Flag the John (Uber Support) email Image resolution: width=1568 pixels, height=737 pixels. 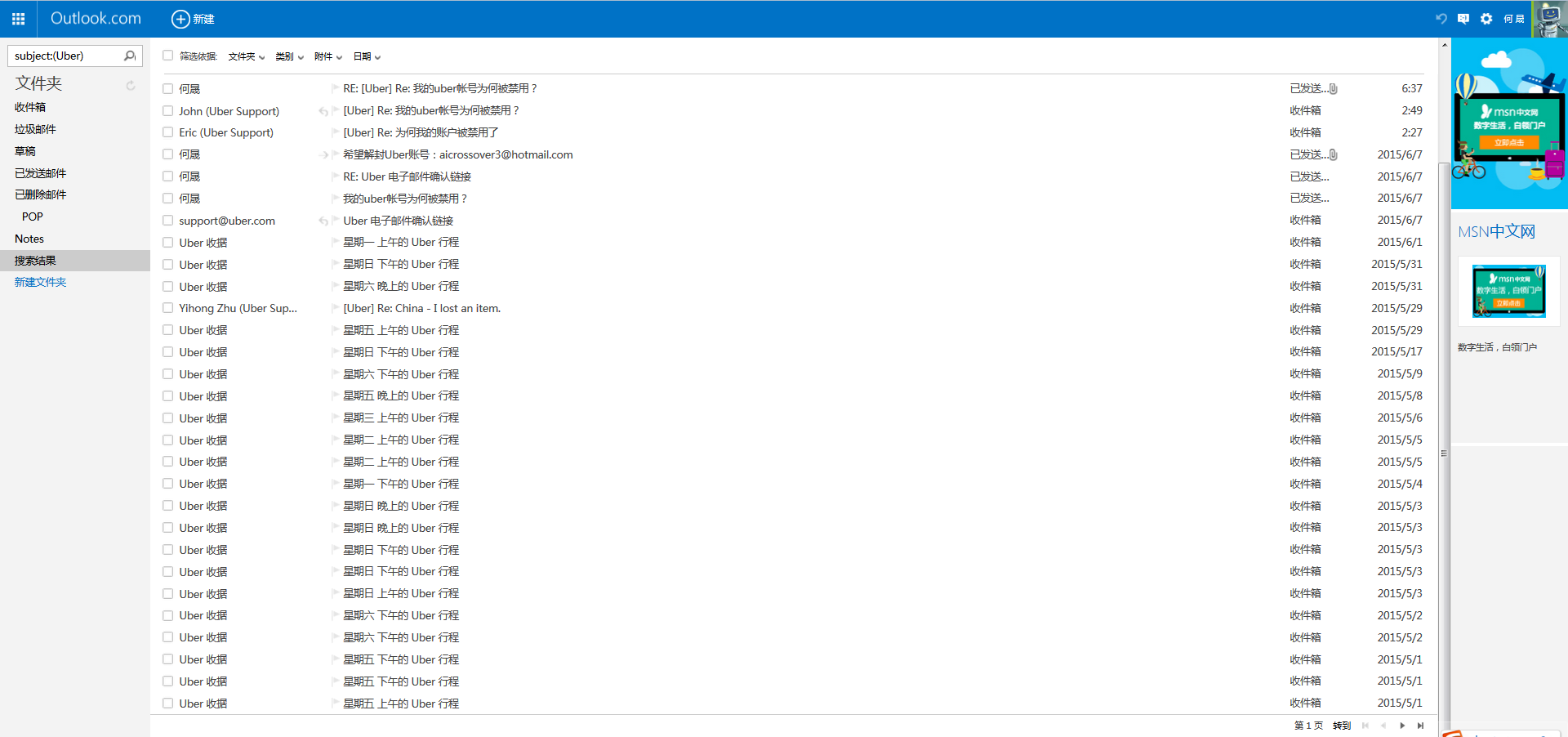335,110
